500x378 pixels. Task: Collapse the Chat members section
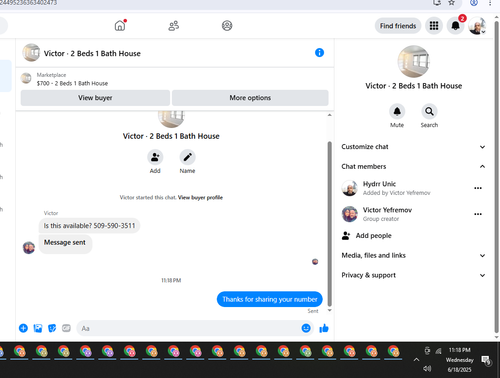coord(413,166)
